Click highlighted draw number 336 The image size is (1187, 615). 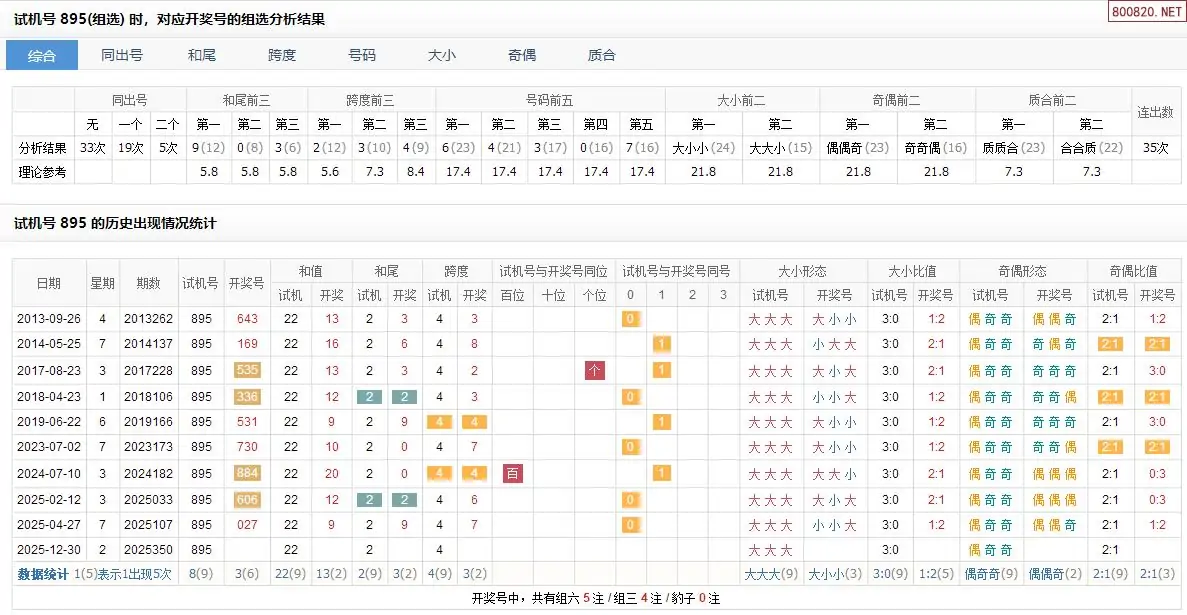[x=246, y=397]
